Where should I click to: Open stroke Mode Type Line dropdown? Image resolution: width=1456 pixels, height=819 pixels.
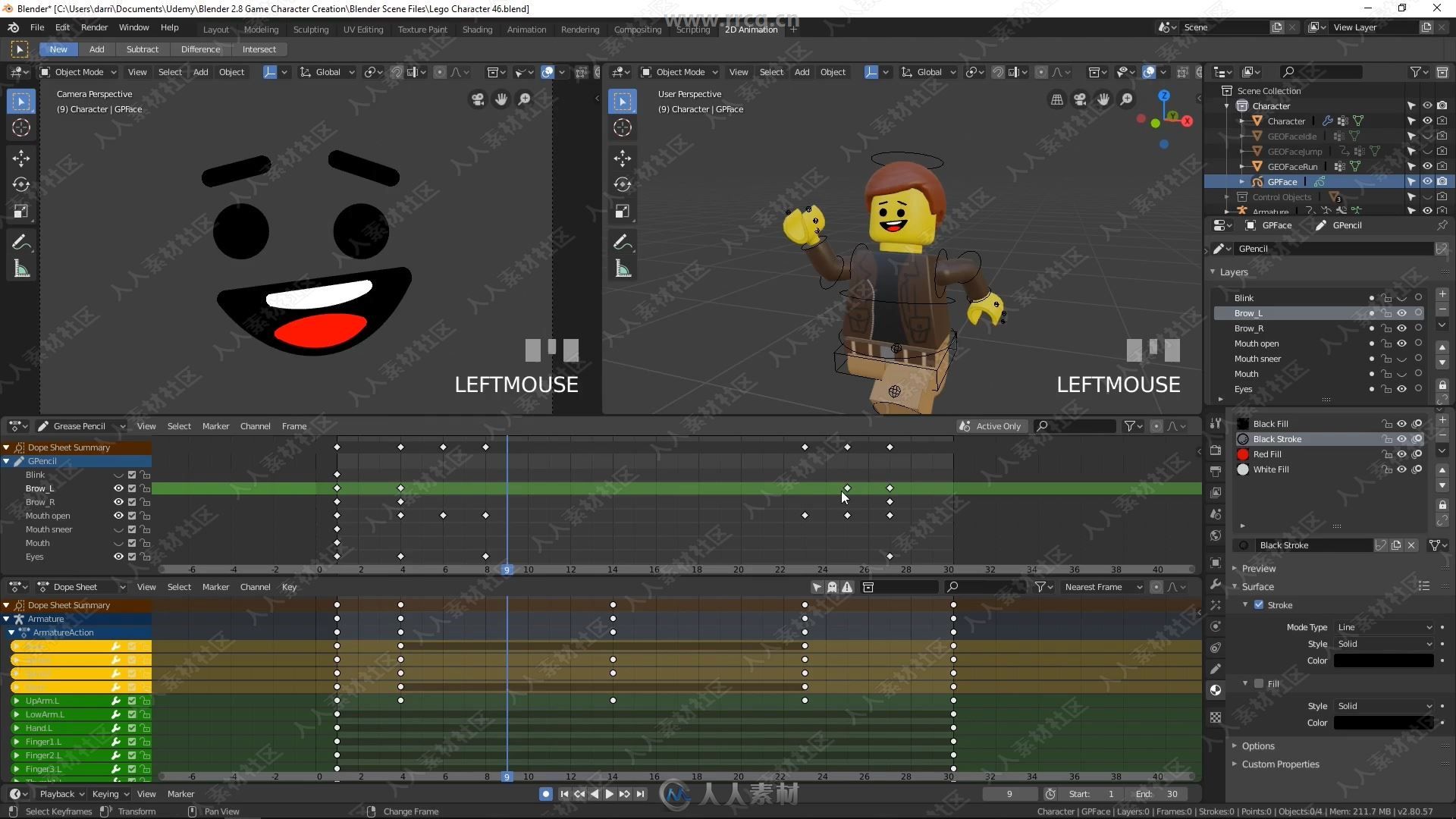pyautogui.click(x=1384, y=627)
